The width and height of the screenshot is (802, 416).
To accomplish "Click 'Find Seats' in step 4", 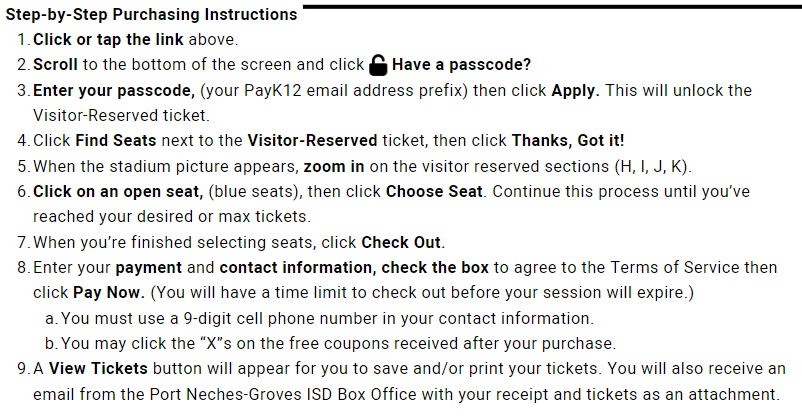I will pos(116,141).
